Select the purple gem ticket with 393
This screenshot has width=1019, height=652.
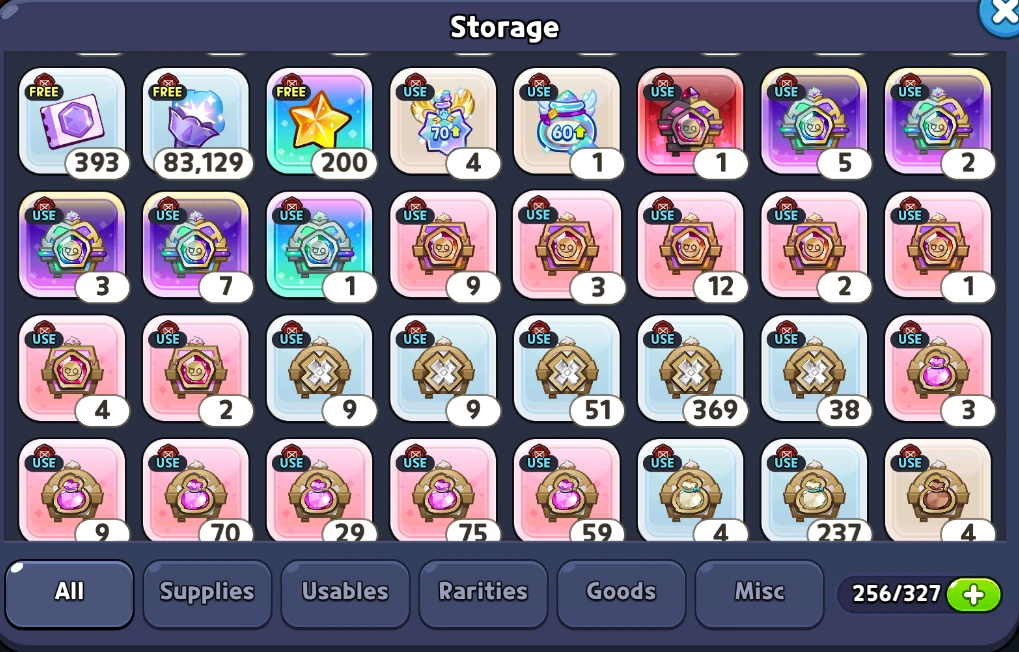click(72, 121)
